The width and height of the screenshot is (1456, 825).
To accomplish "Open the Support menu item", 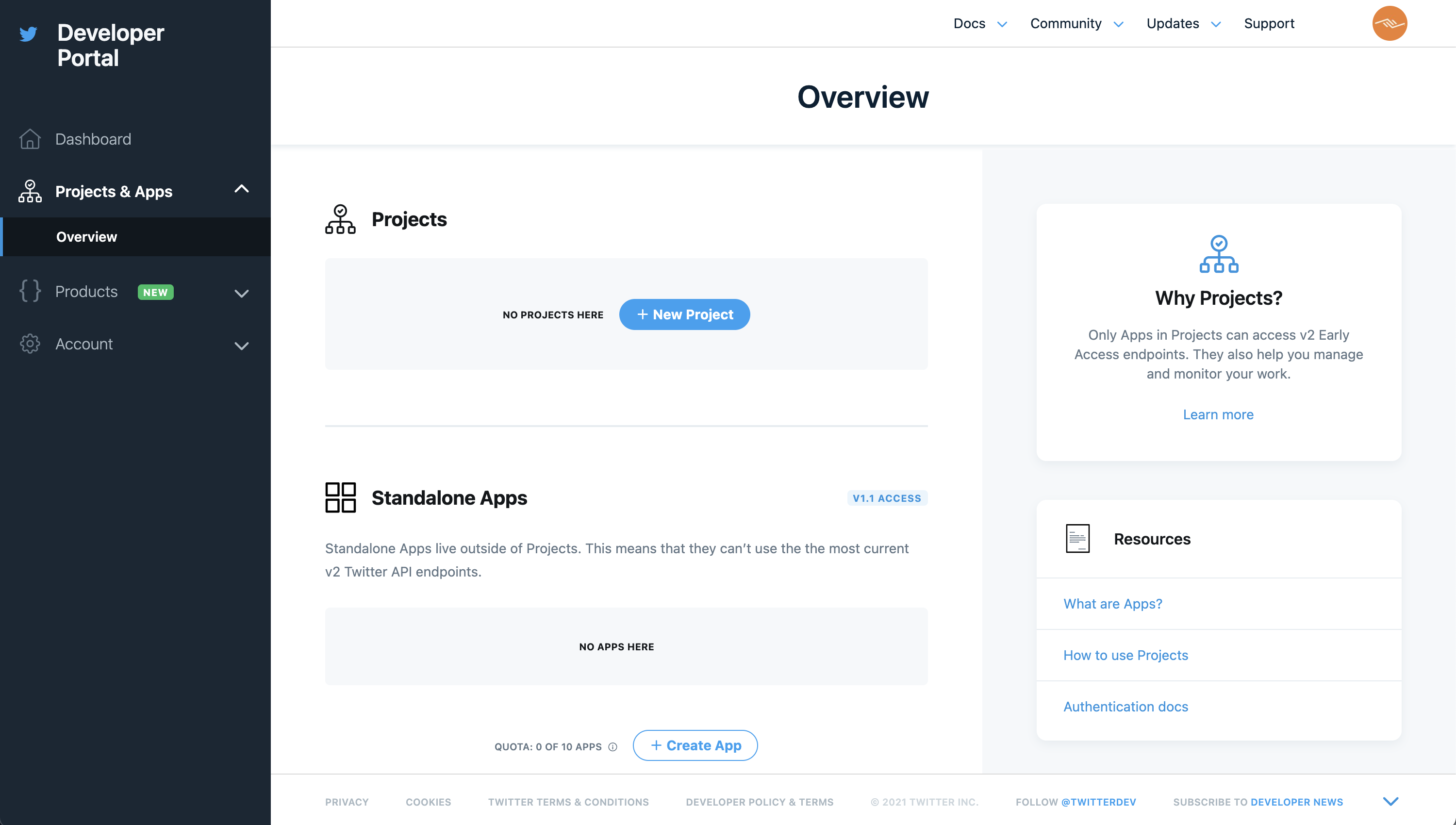I will point(1269,24).
